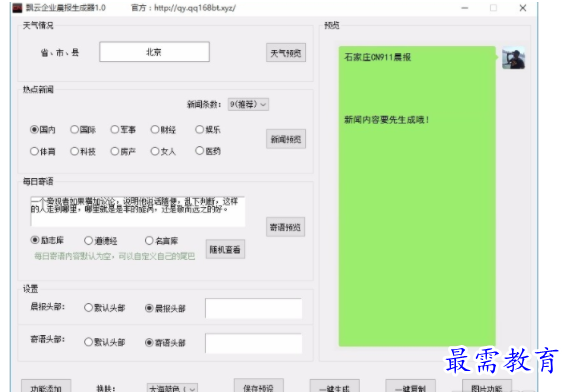
Task: Click the 一键生成 button
Action: tap(334, 386)
